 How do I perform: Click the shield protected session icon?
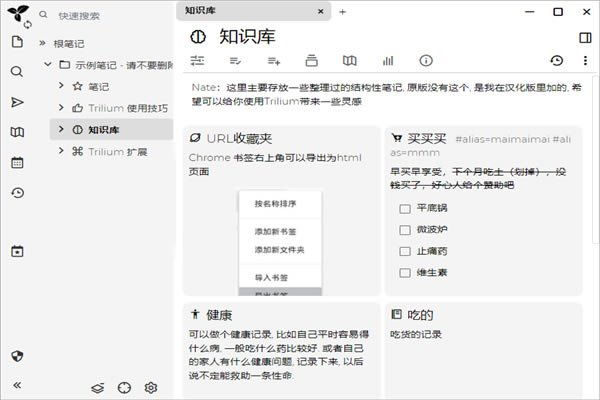[17, 356]
